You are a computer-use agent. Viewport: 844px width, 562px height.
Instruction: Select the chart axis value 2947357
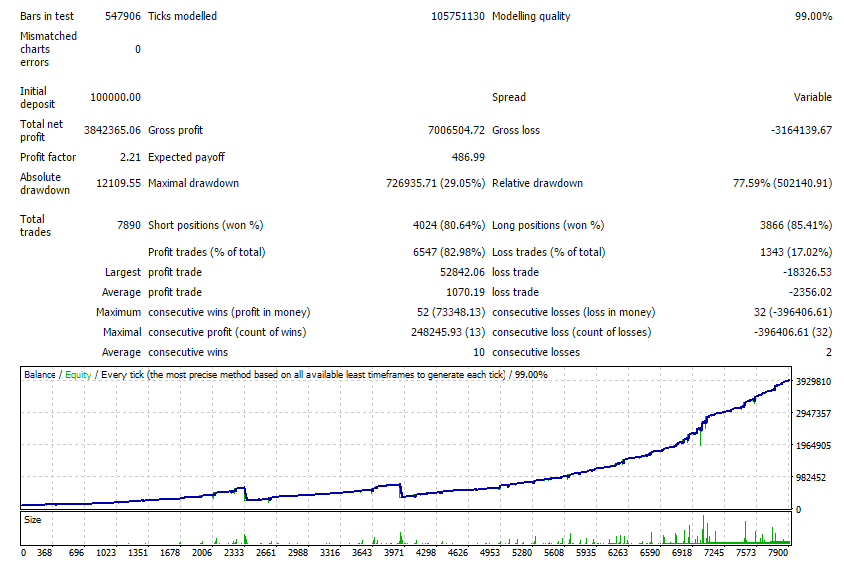pos(813,413)
